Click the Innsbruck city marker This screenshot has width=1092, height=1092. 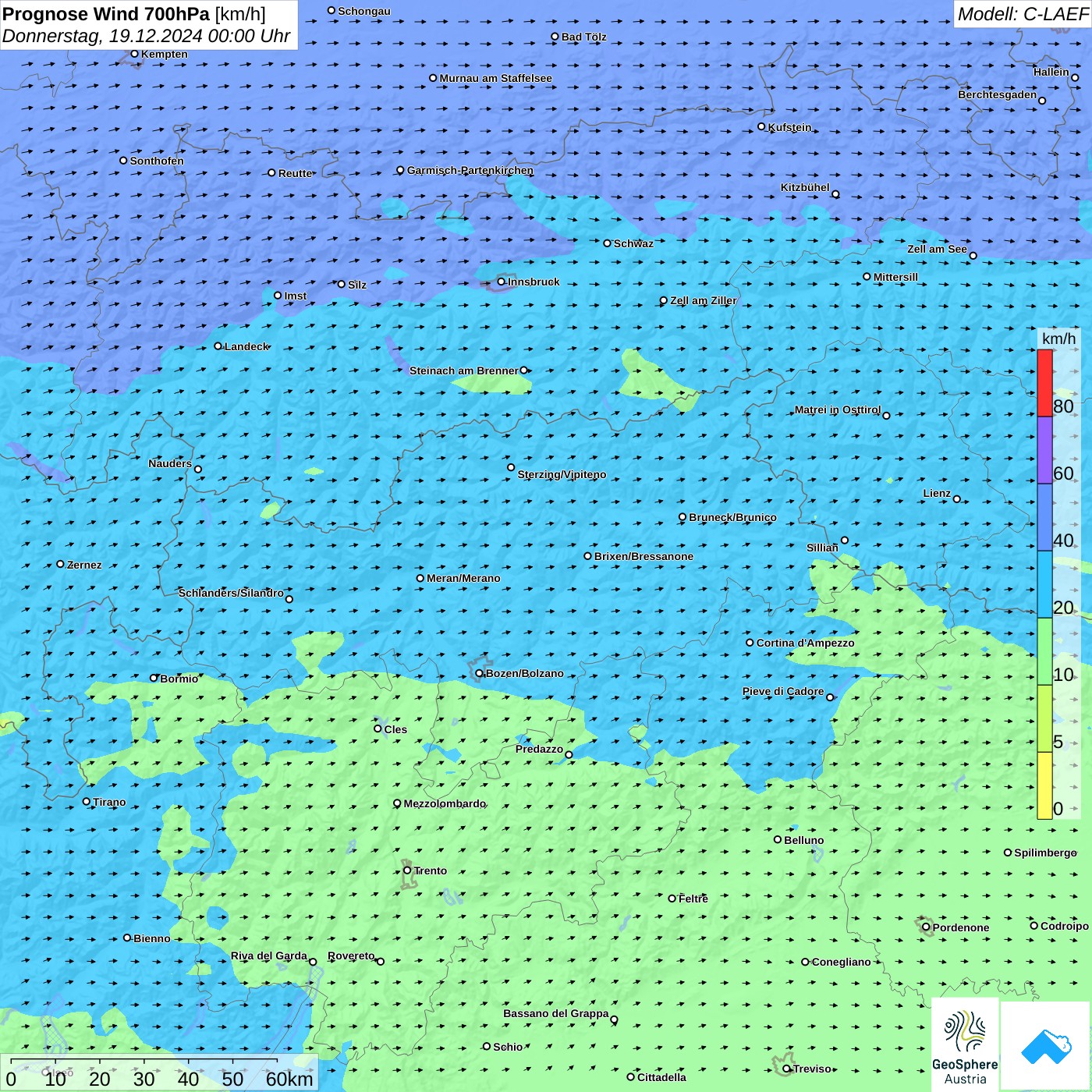tap(502, 282)
